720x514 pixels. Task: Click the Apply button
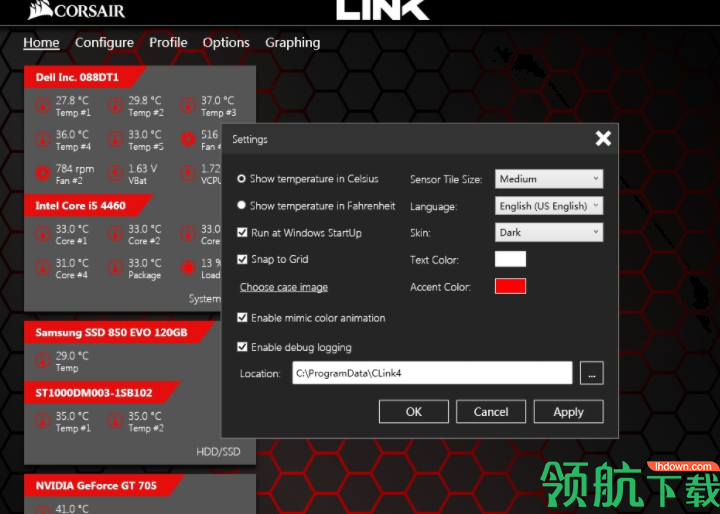pyautogui.click(x=568, y=412)
